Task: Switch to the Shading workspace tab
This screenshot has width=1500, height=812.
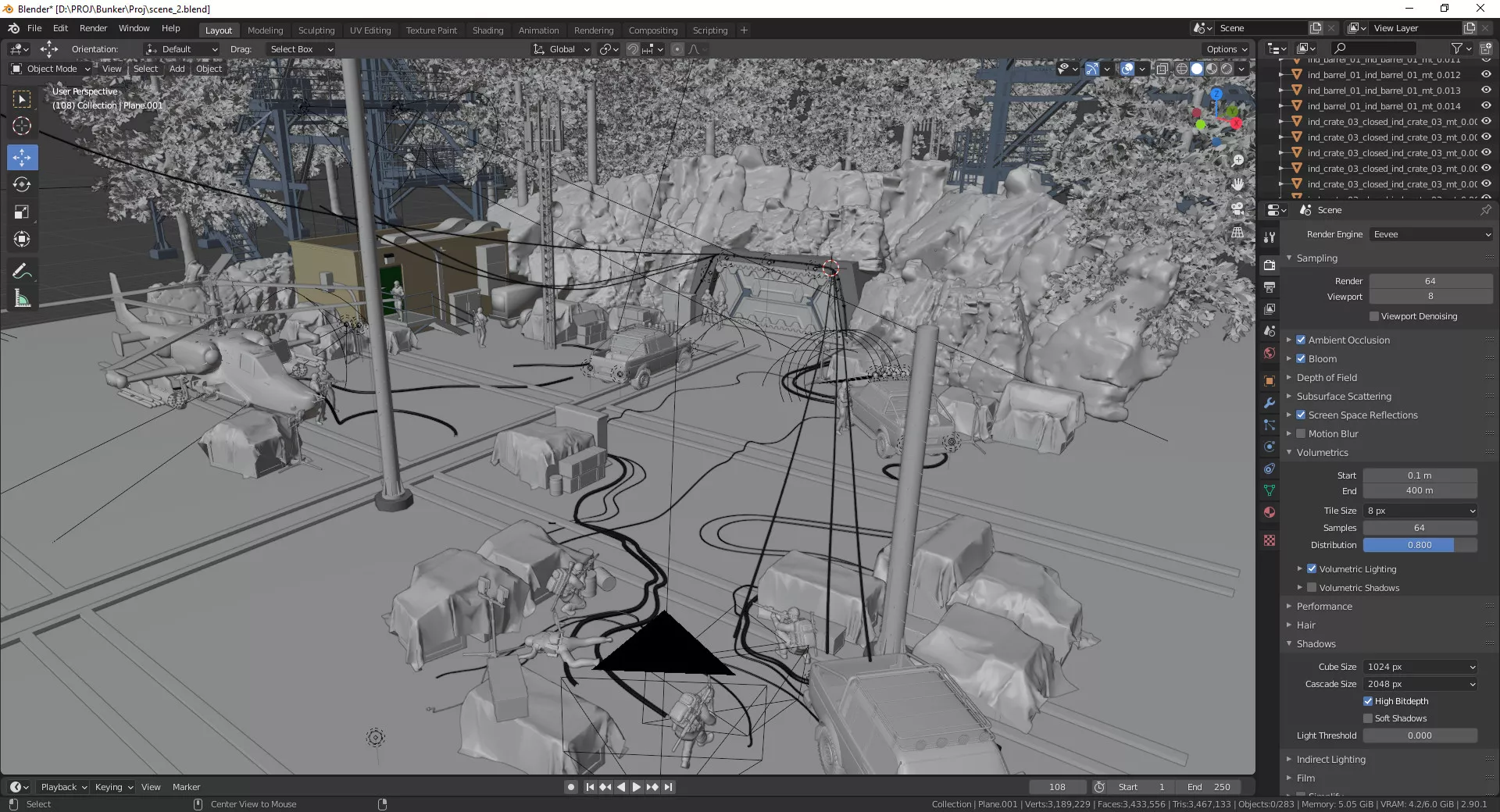Action: (x=487, y=30)
